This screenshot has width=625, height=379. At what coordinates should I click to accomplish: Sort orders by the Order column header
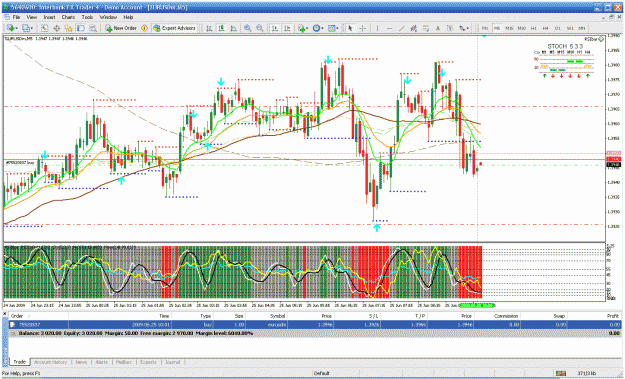tap(17, 316)
